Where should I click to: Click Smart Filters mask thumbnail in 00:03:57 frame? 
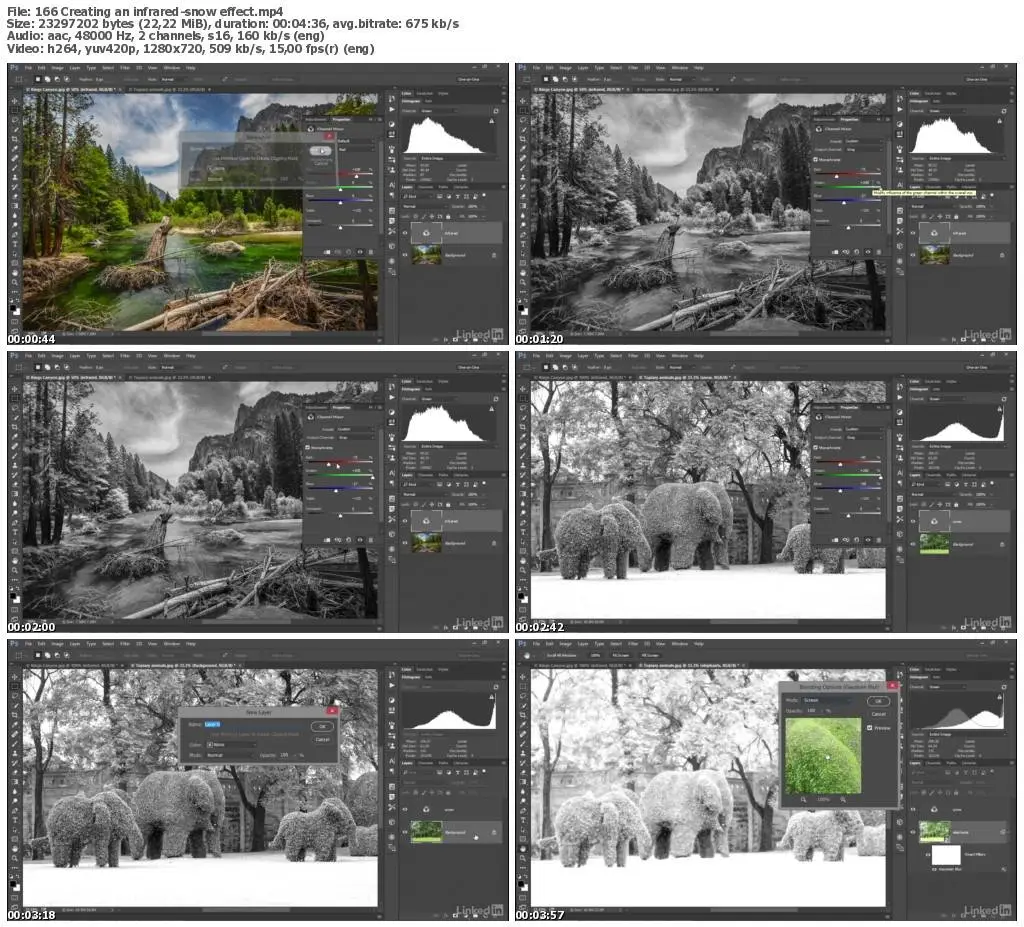946,855
